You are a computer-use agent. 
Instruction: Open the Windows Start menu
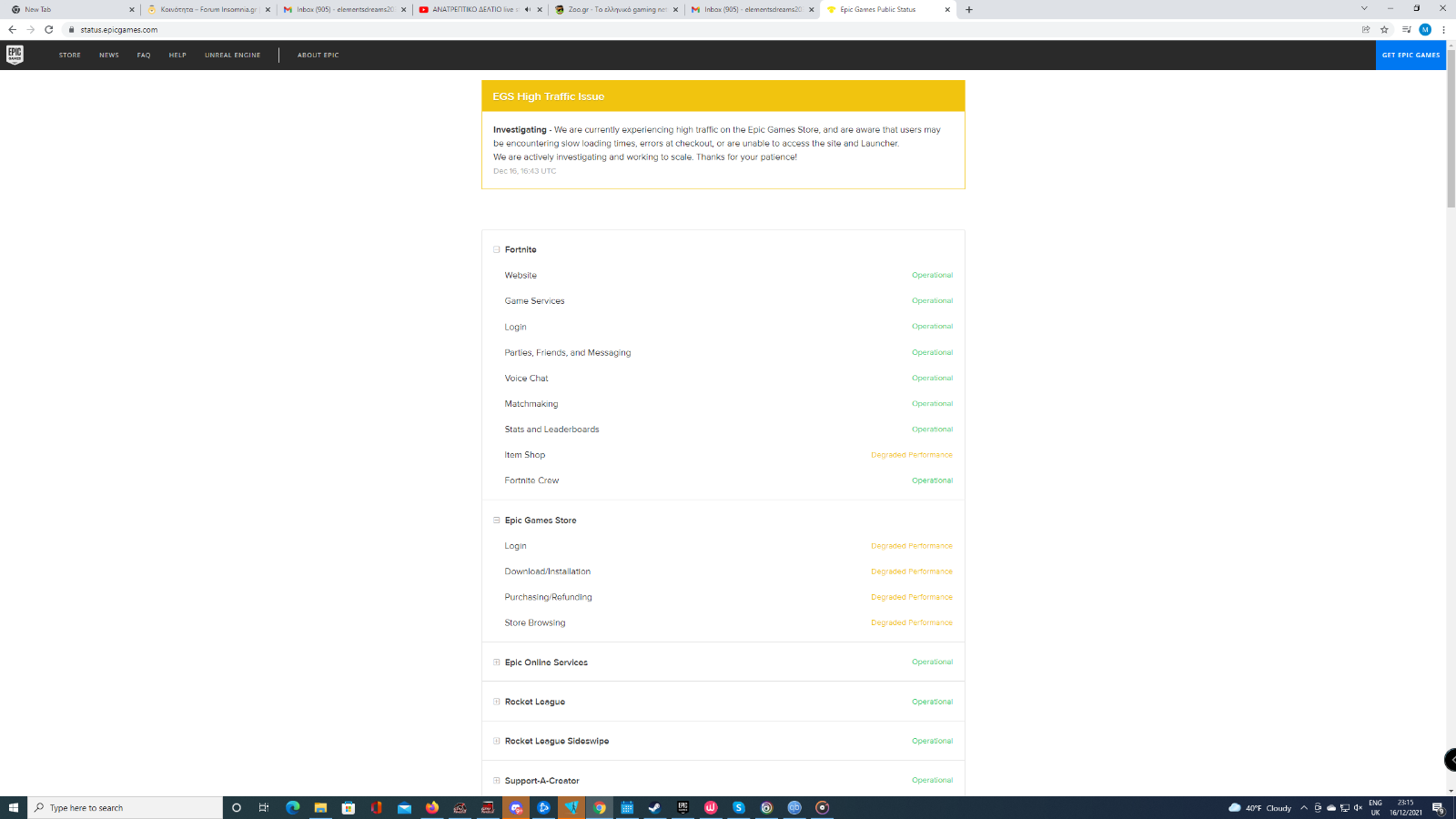[14, 807]
